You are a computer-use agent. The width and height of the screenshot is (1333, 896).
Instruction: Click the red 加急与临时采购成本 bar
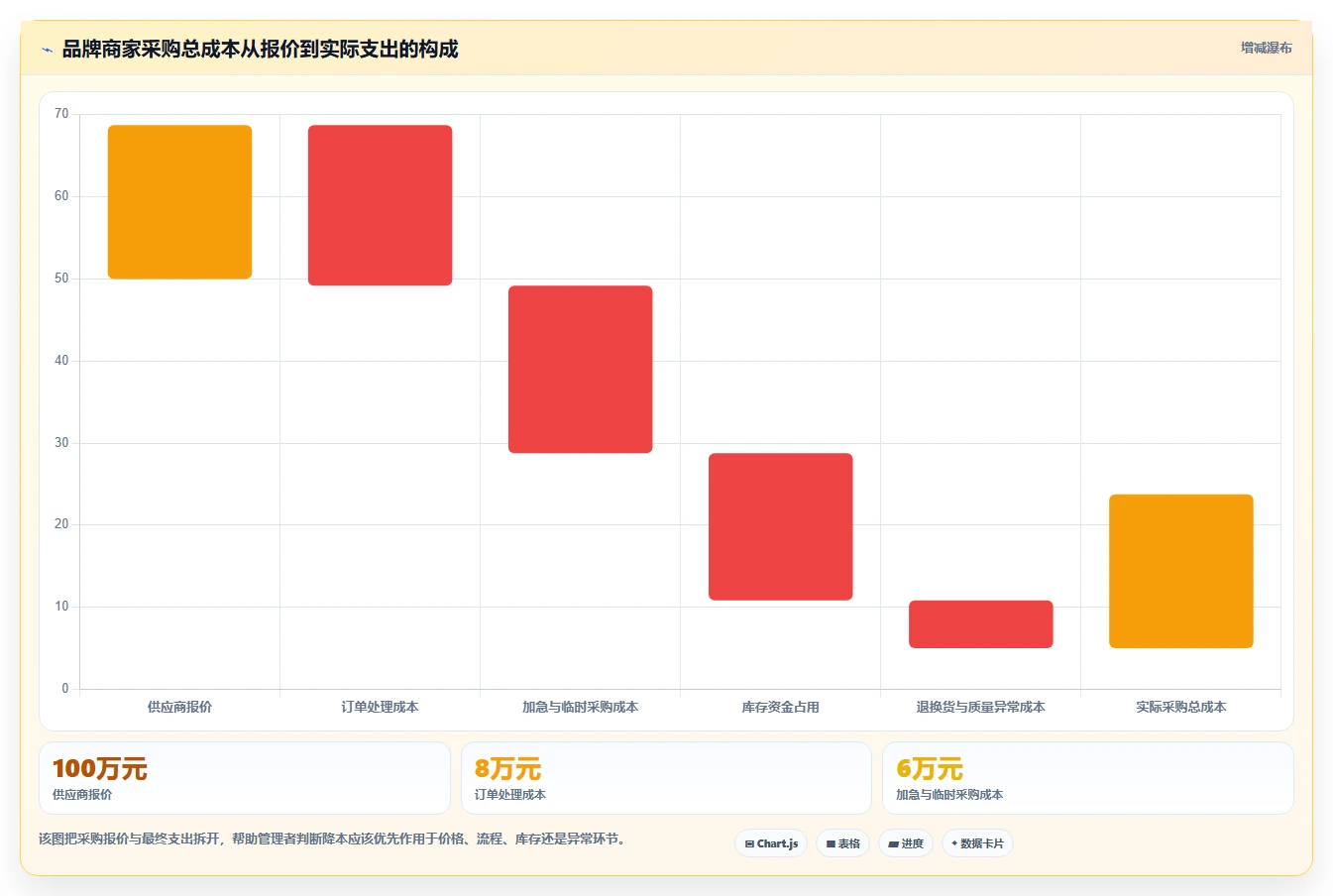click(581, 370)
